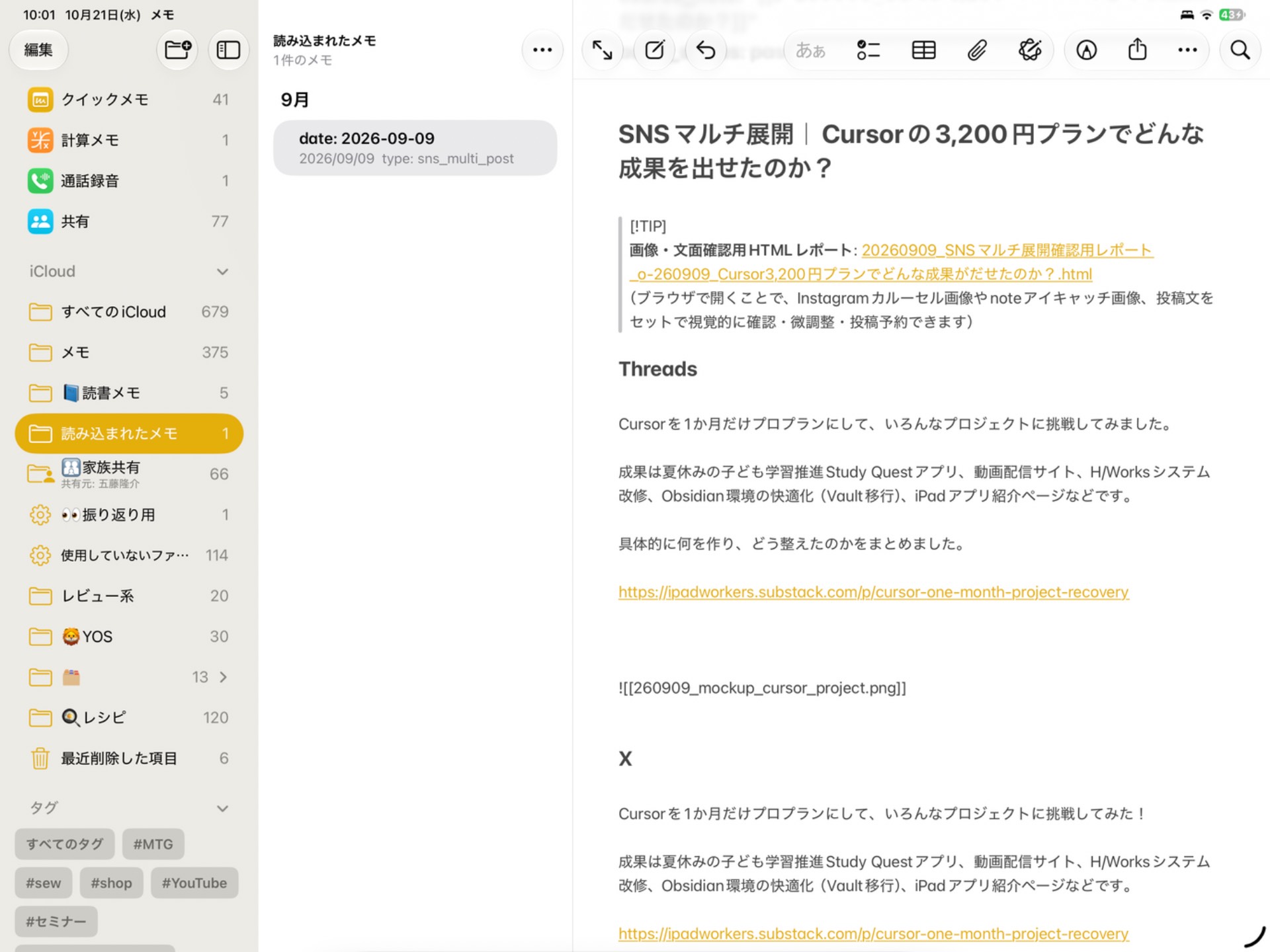Share this note
The width and height of the screenshot is (1270, 952).
click(x=1137, y=50)
